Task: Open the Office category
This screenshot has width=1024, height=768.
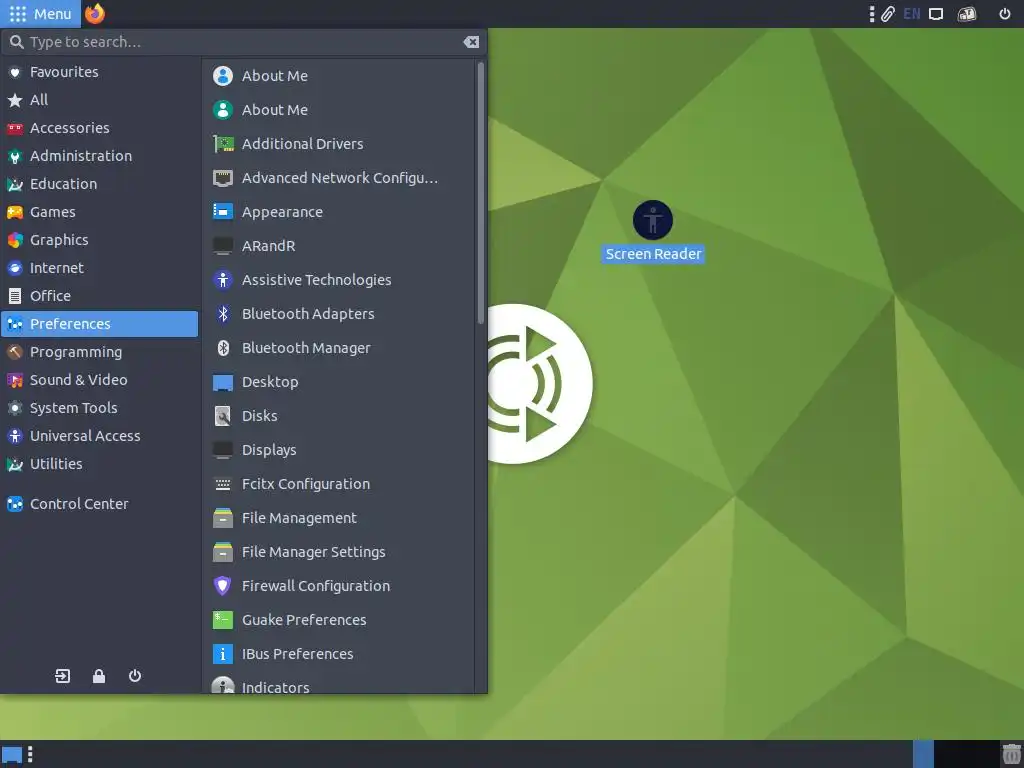Action: point(100,296)
